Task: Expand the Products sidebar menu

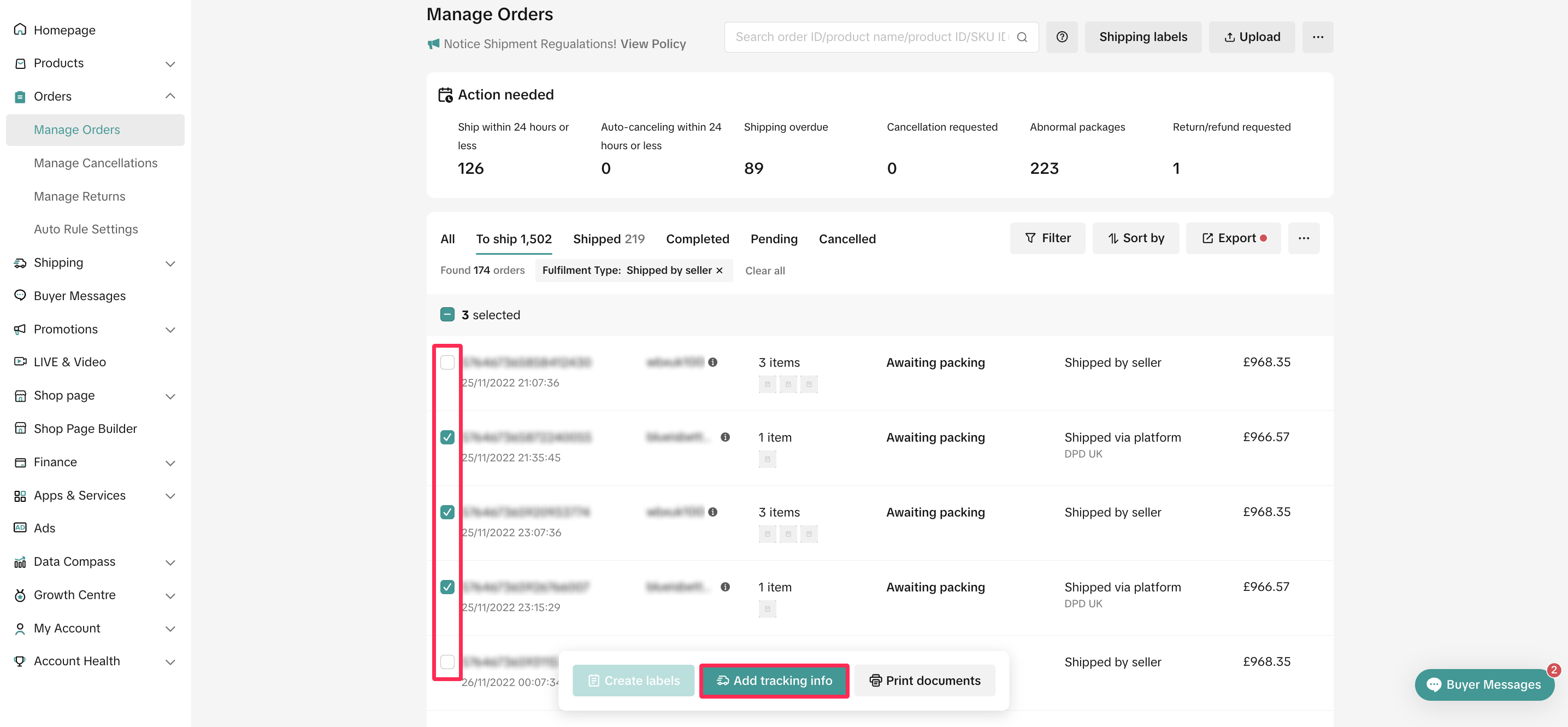Action: tap(170, 63)
